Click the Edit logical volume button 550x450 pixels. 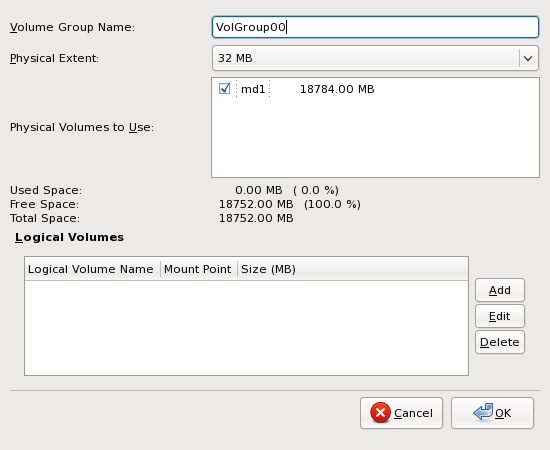(500, 316)
